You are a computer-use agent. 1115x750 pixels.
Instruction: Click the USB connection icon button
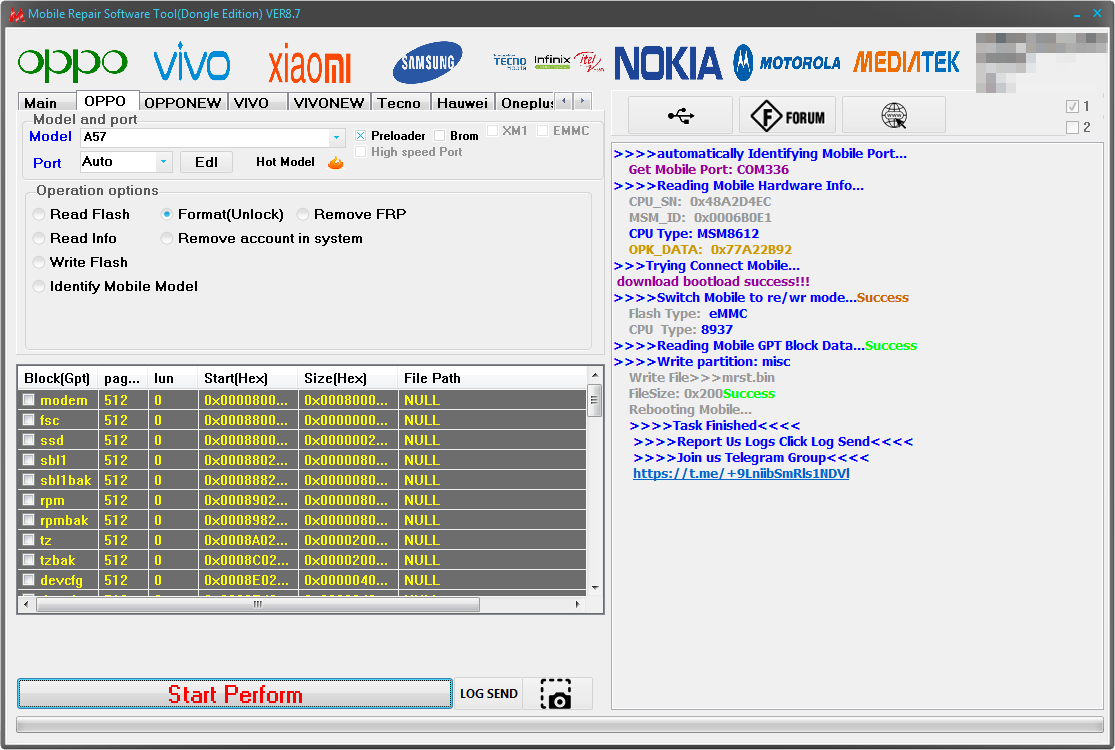[681, 115]
